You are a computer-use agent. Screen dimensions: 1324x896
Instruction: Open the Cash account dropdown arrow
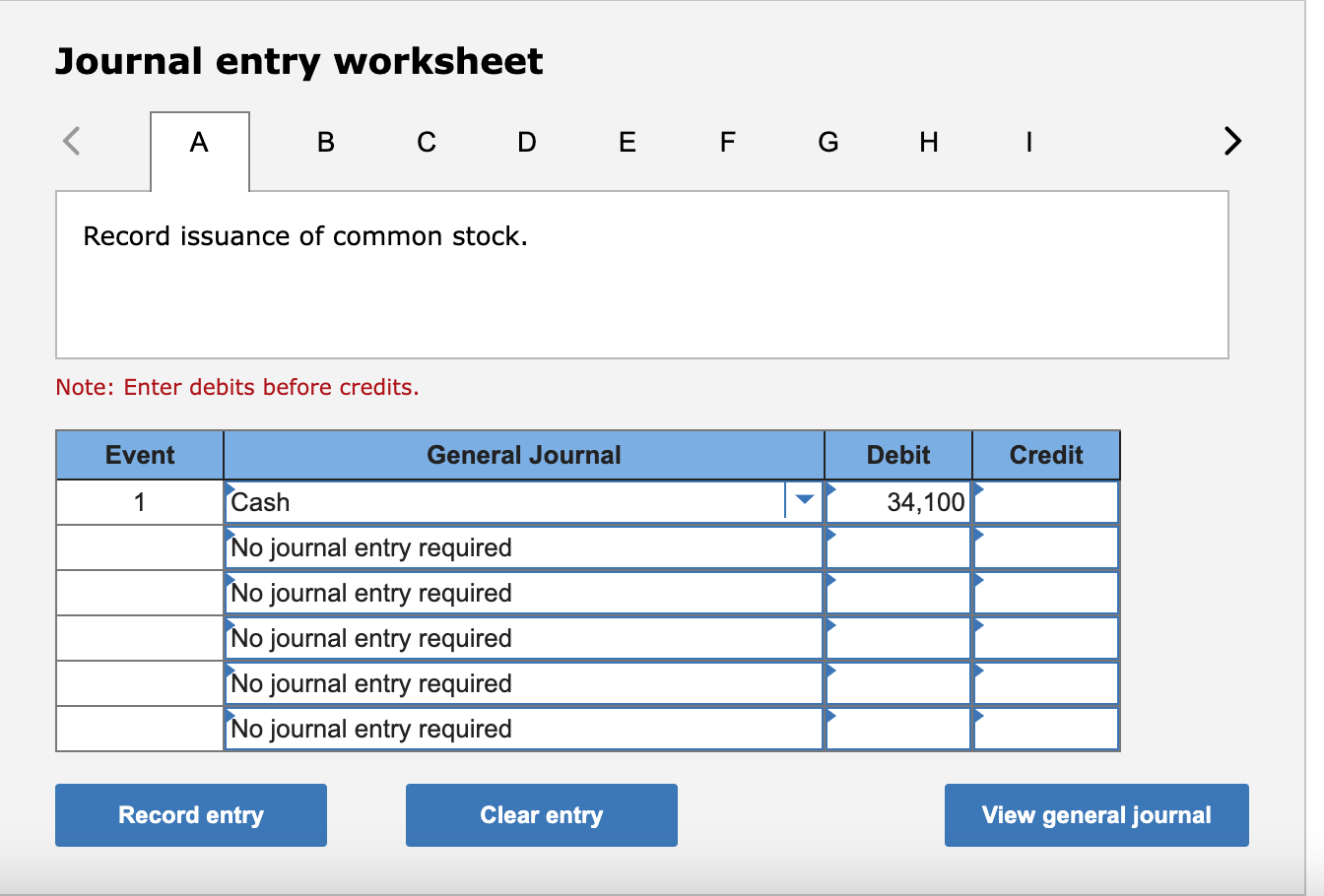click(x=805, y=501)
